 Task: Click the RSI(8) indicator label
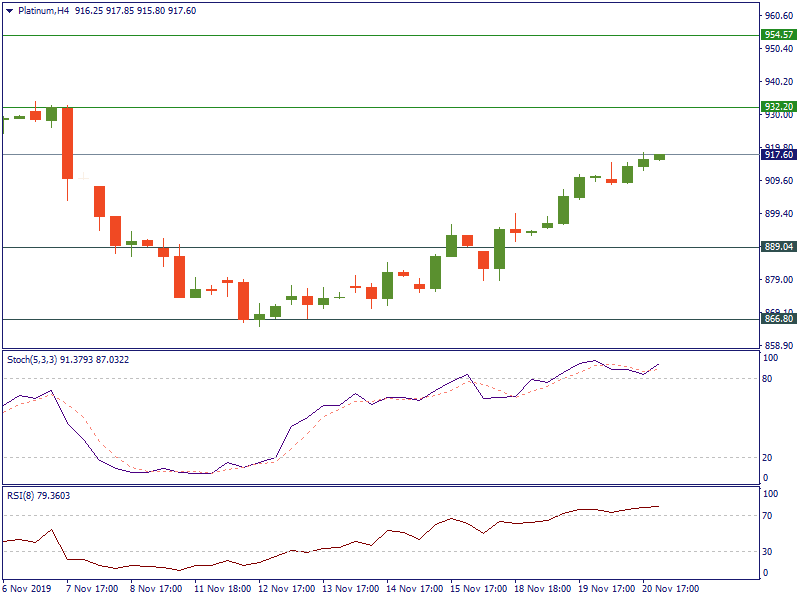point(22,495)
